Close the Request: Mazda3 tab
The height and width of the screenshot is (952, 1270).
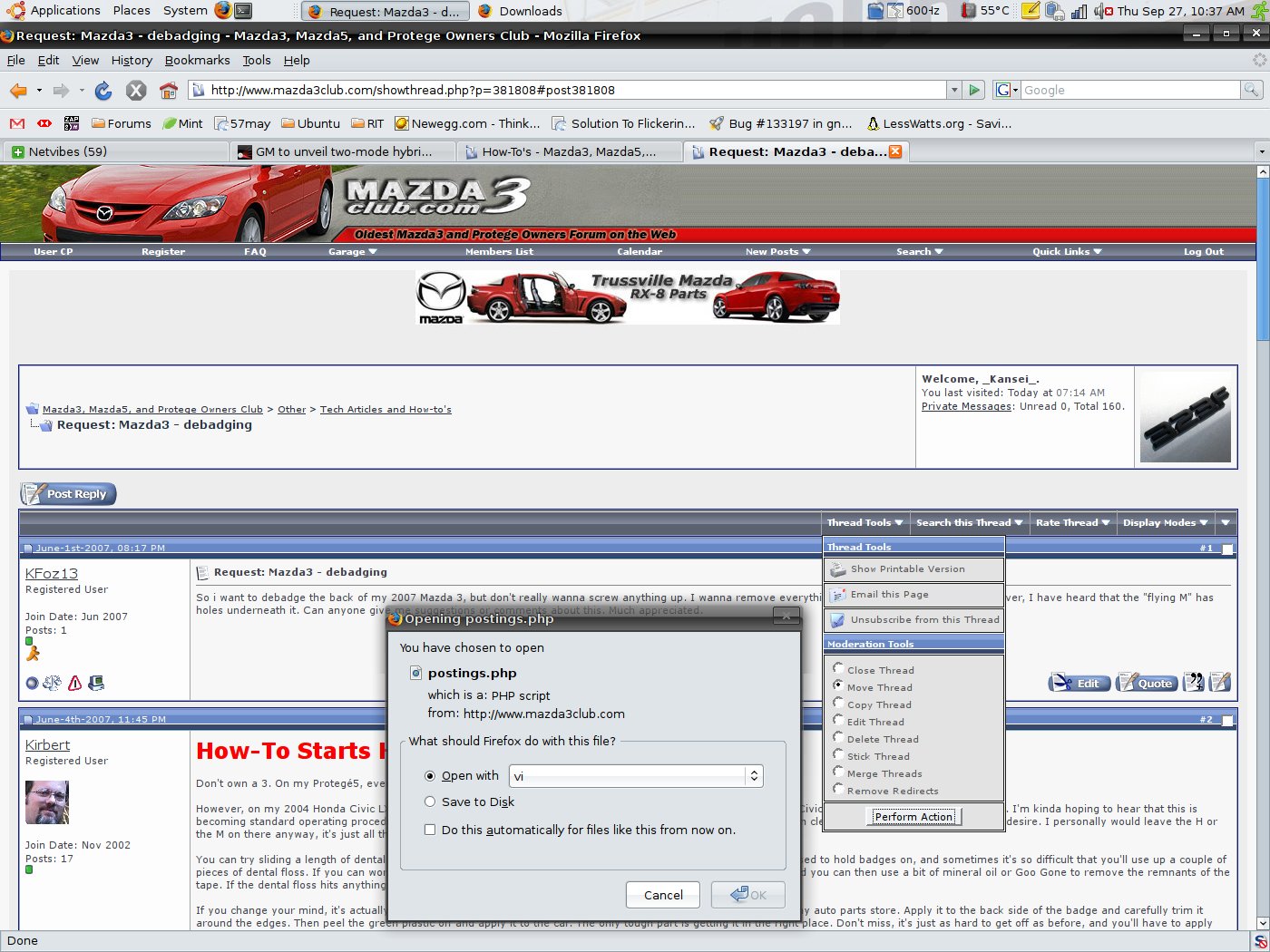click(895, 151)
